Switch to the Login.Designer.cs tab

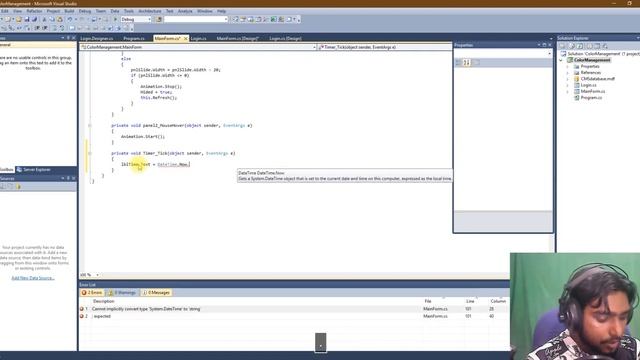coord(97,38)
